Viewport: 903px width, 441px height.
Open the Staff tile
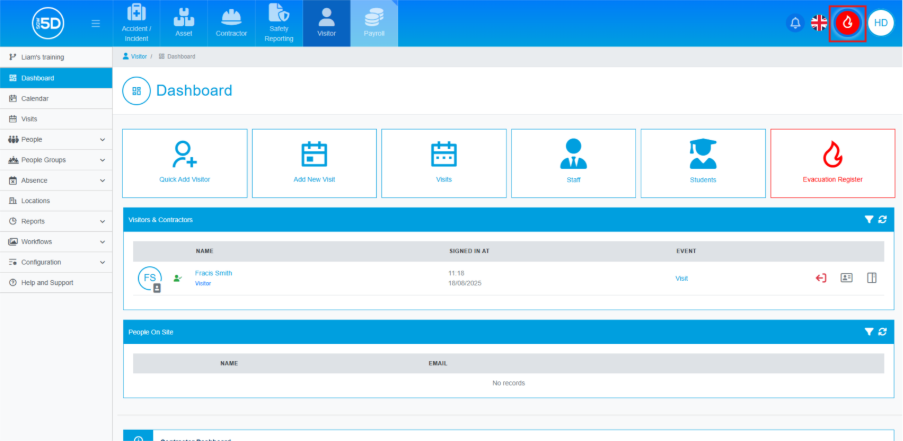click(x=574, y=164)
